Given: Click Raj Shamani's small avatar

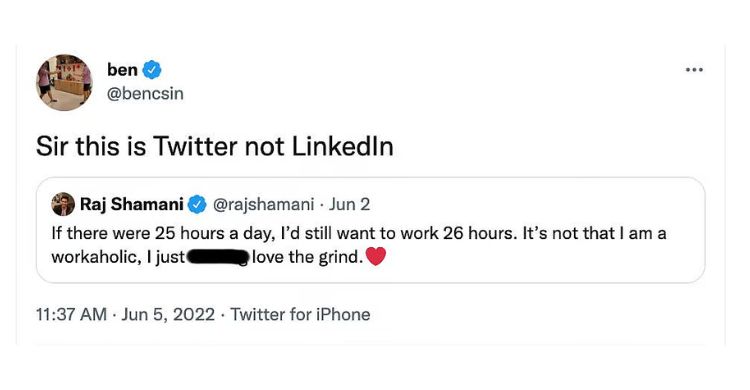Looking at the screenshot, I should click(63, 204).
